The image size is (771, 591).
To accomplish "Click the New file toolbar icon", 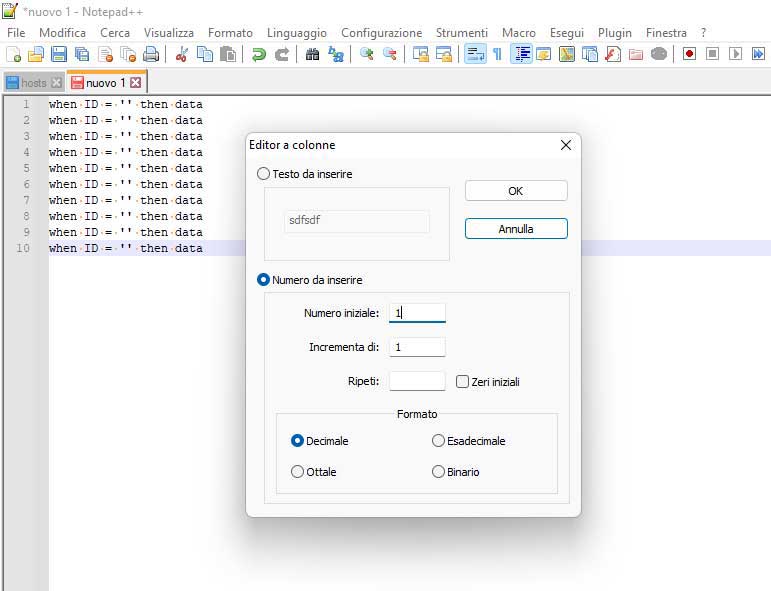I will click(14, 54).
